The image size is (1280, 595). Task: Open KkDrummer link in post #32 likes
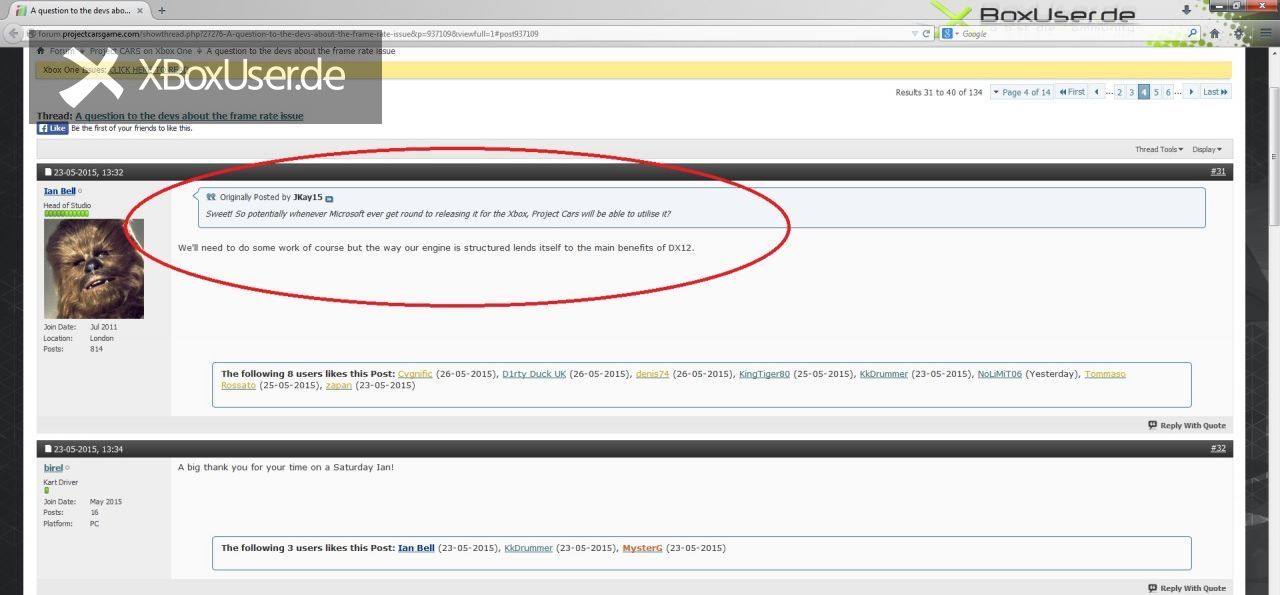[528, 548]
